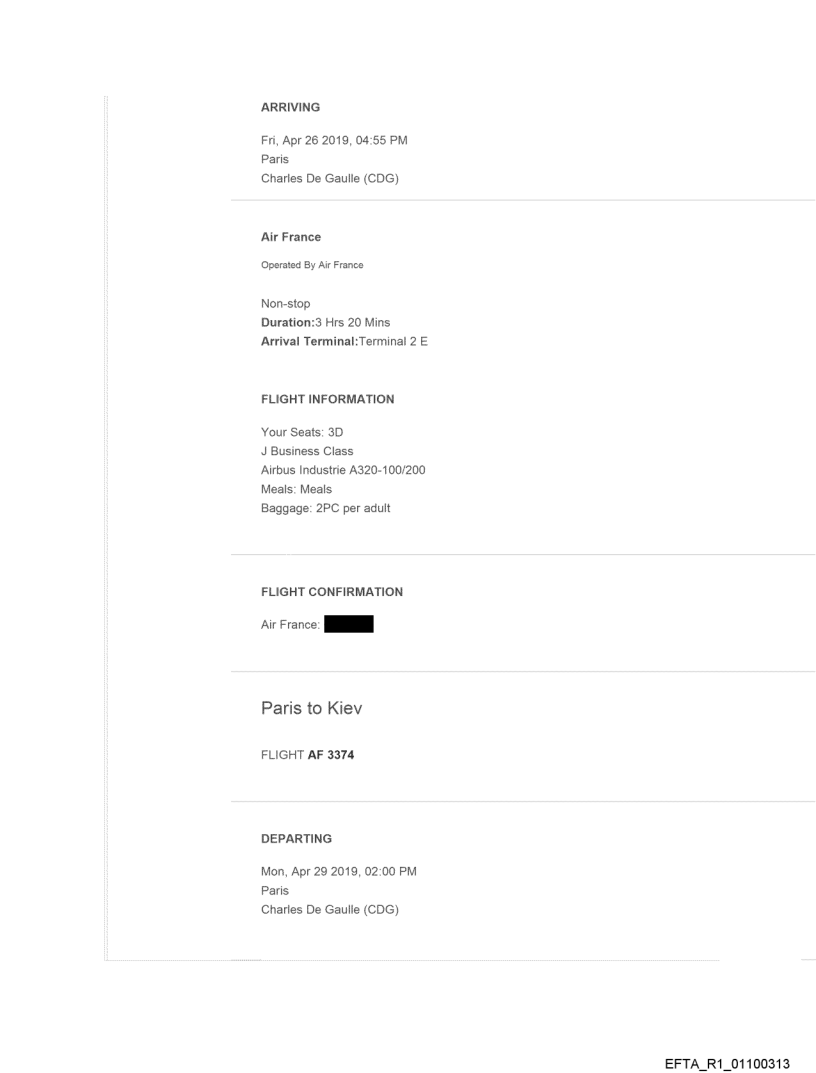This screenshot has width=816, height=1073.
Task: Click the FLIGHT CONFIRMATION heading
Action: point(331,592)
